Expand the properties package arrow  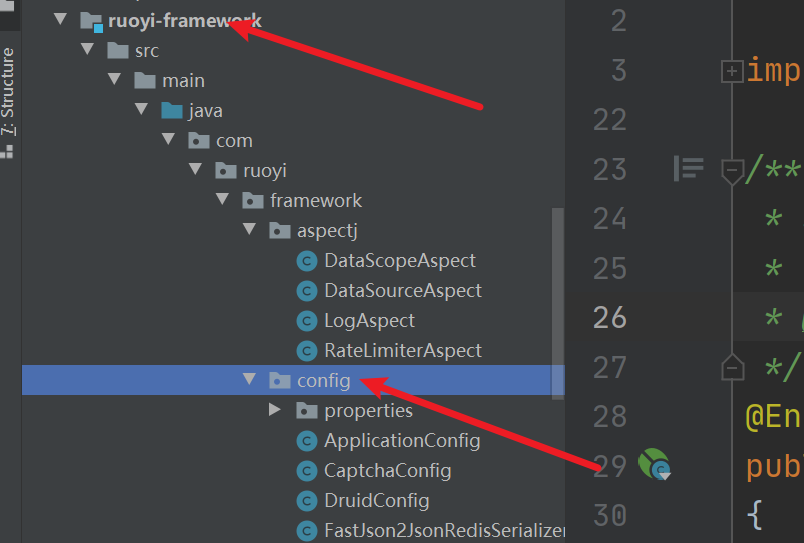pos(275,409)
